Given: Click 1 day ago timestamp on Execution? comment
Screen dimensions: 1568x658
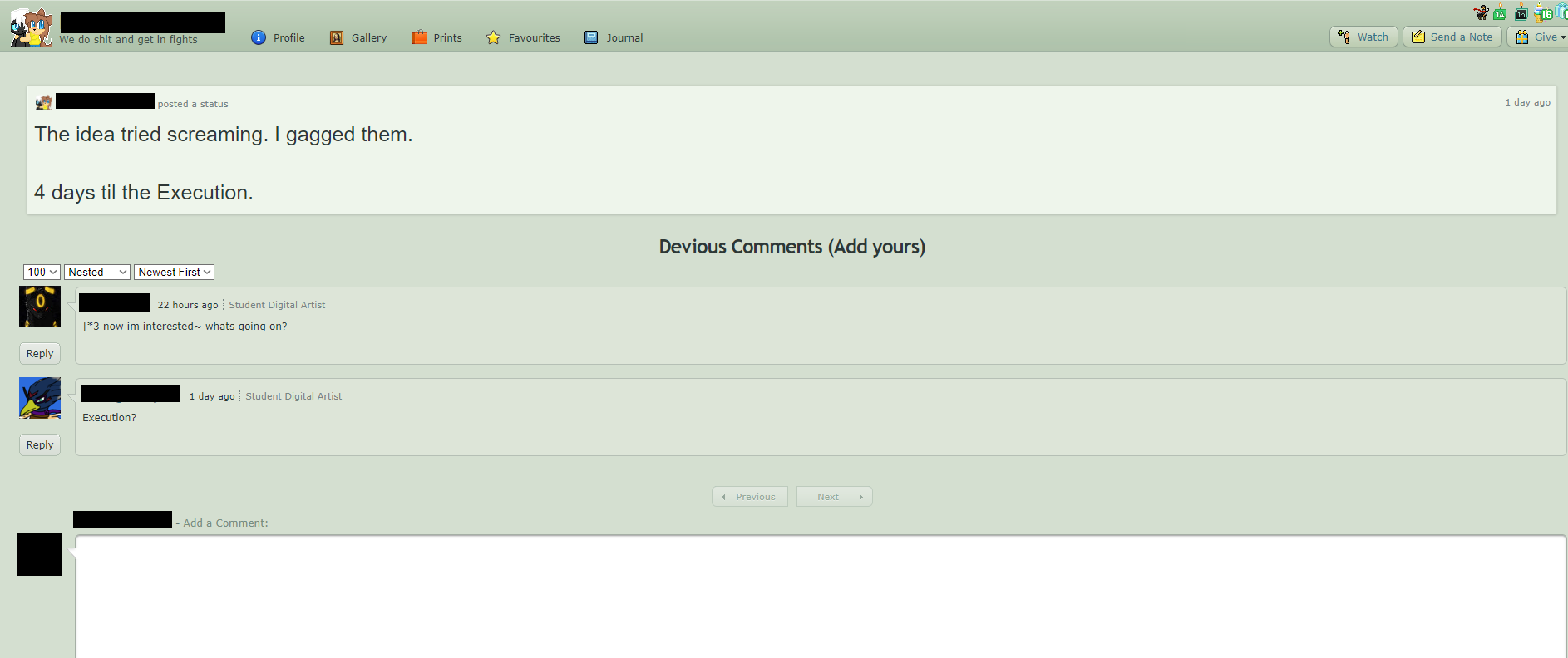Looking at the screenshot, I should [212, 396].
